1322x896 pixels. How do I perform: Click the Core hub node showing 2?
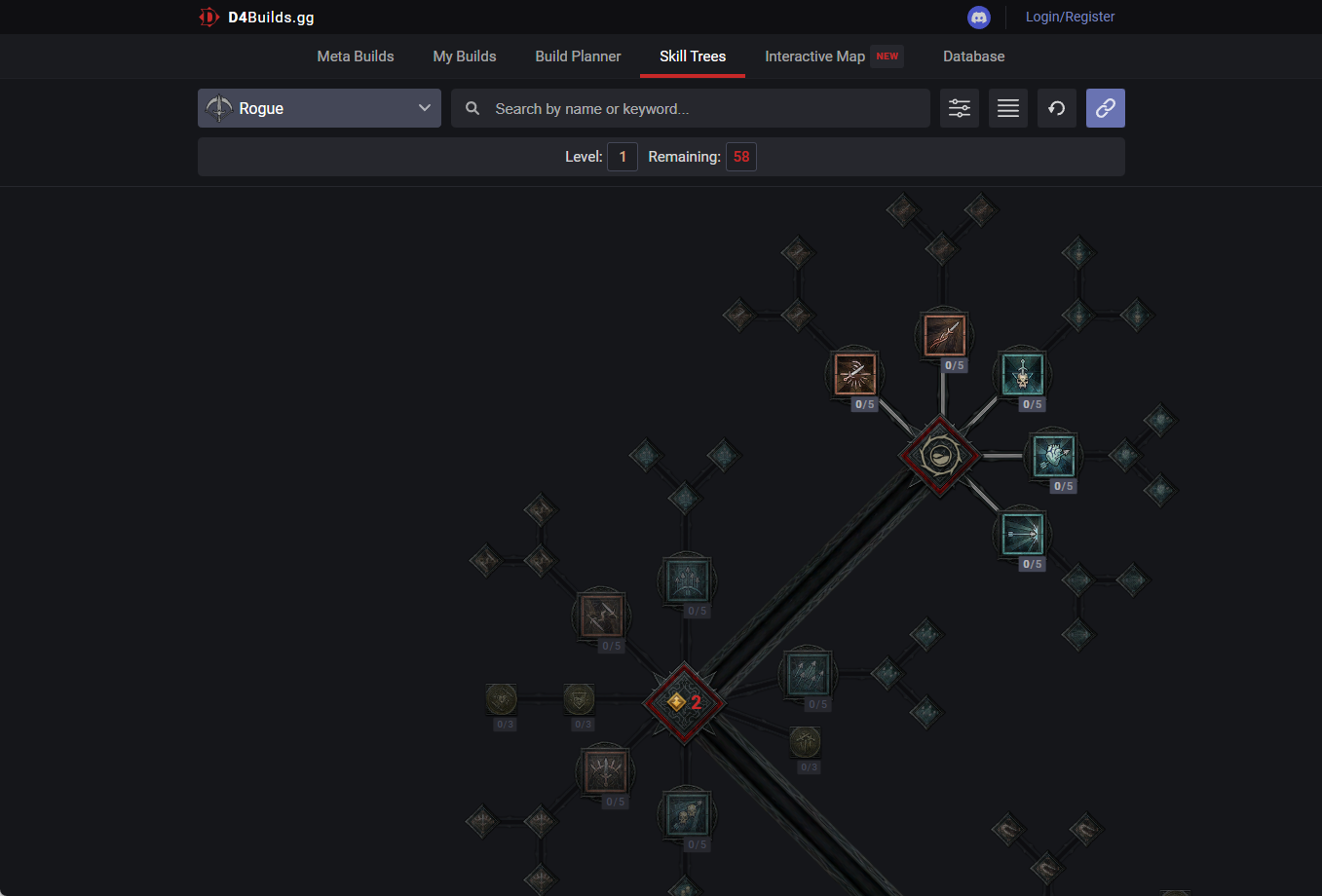(684, 702)
